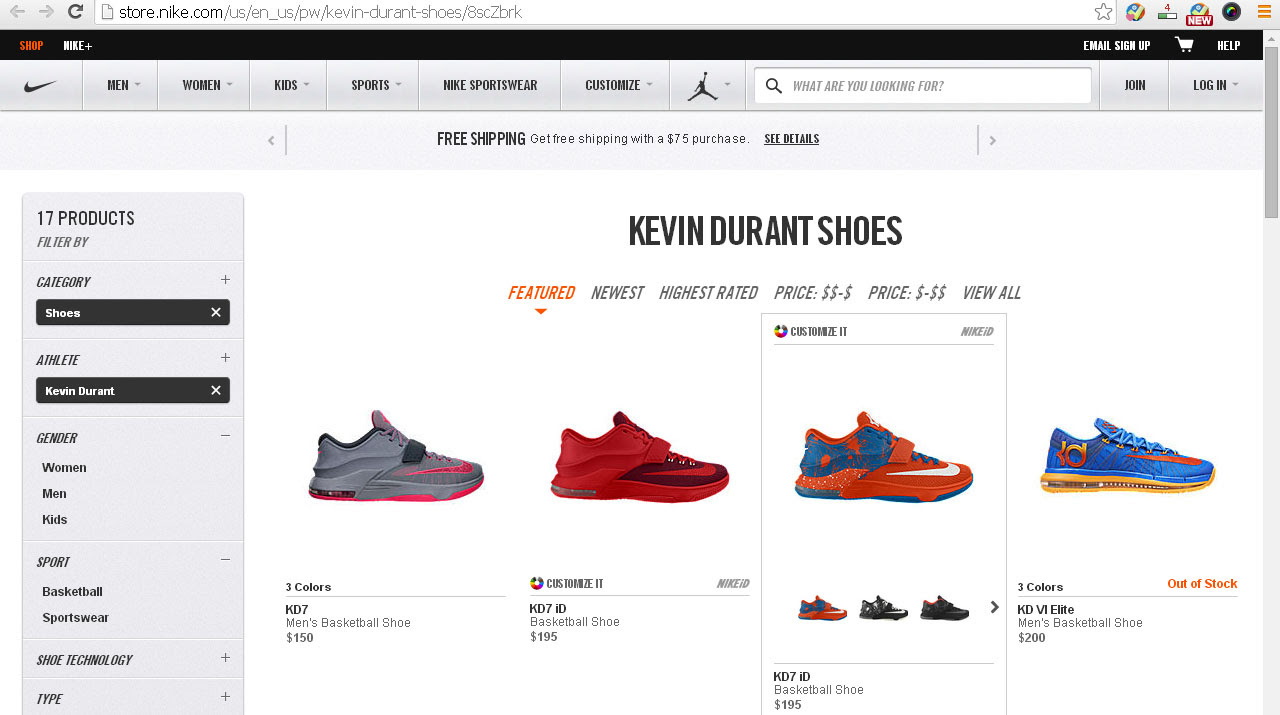Viewport: 1280px width, 715px height.
Task: Collapse the Sport filter section
Action: 225,560
